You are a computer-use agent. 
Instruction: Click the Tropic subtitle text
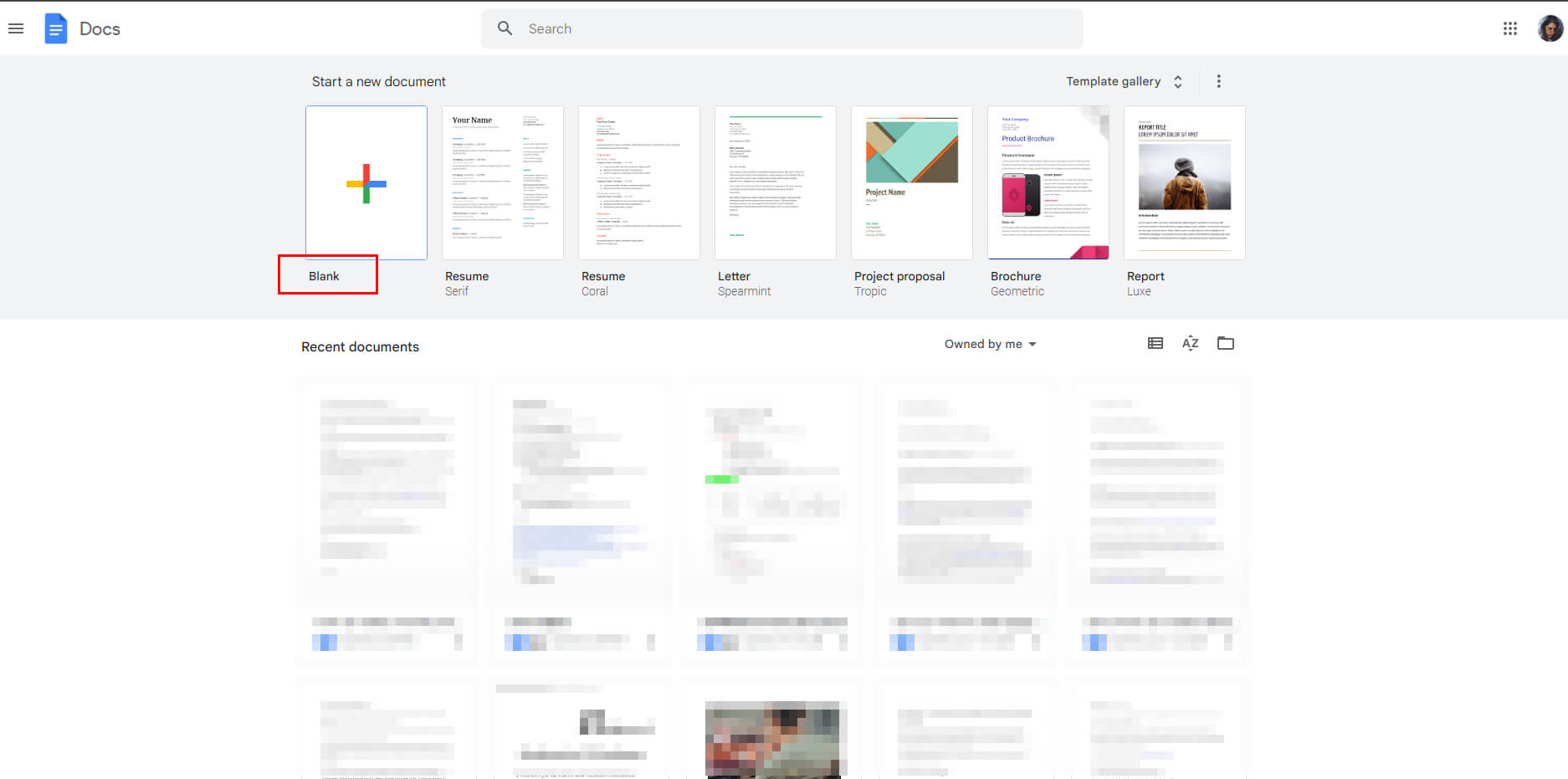click(870, 291)
